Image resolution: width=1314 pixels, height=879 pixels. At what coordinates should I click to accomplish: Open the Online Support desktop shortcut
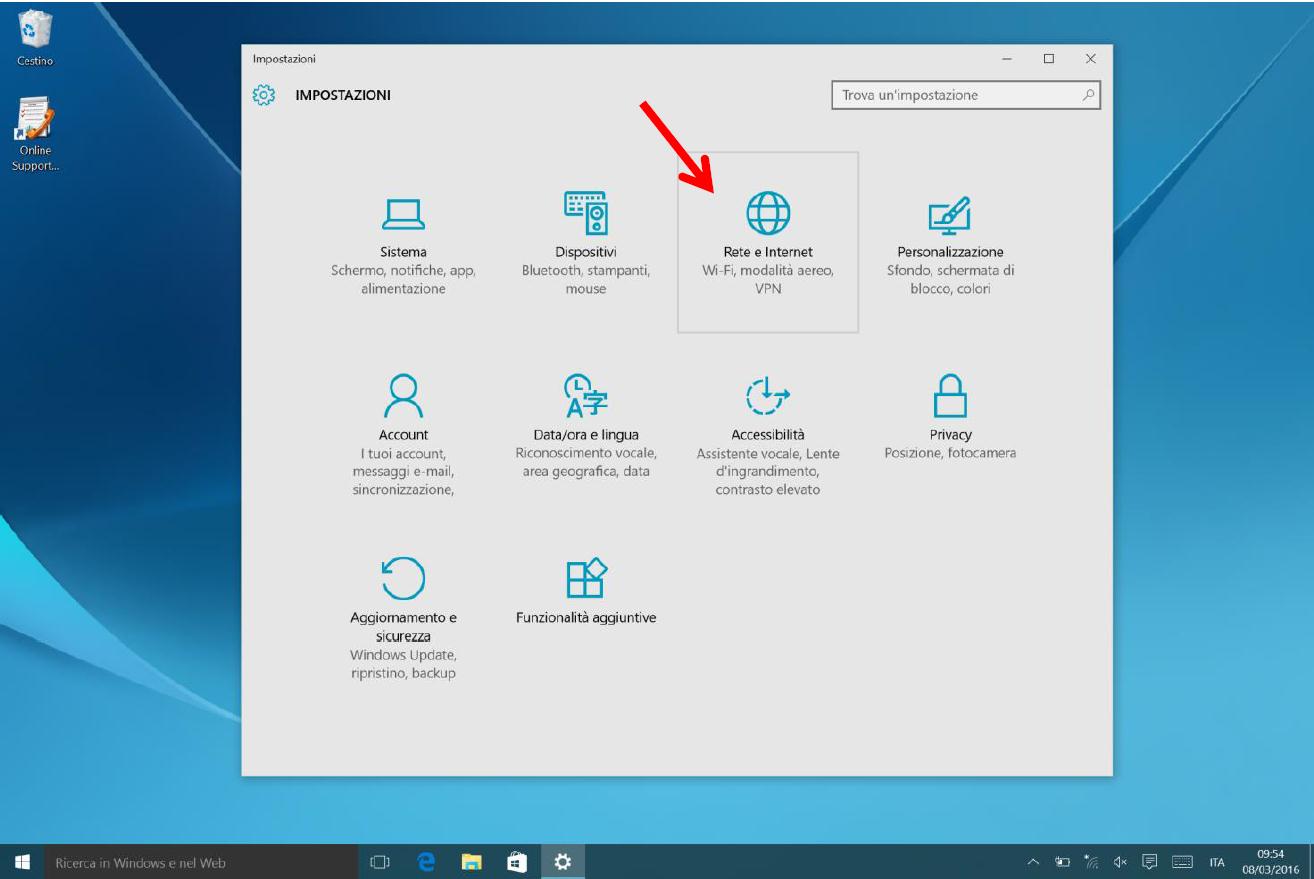[x=35, y=134]
